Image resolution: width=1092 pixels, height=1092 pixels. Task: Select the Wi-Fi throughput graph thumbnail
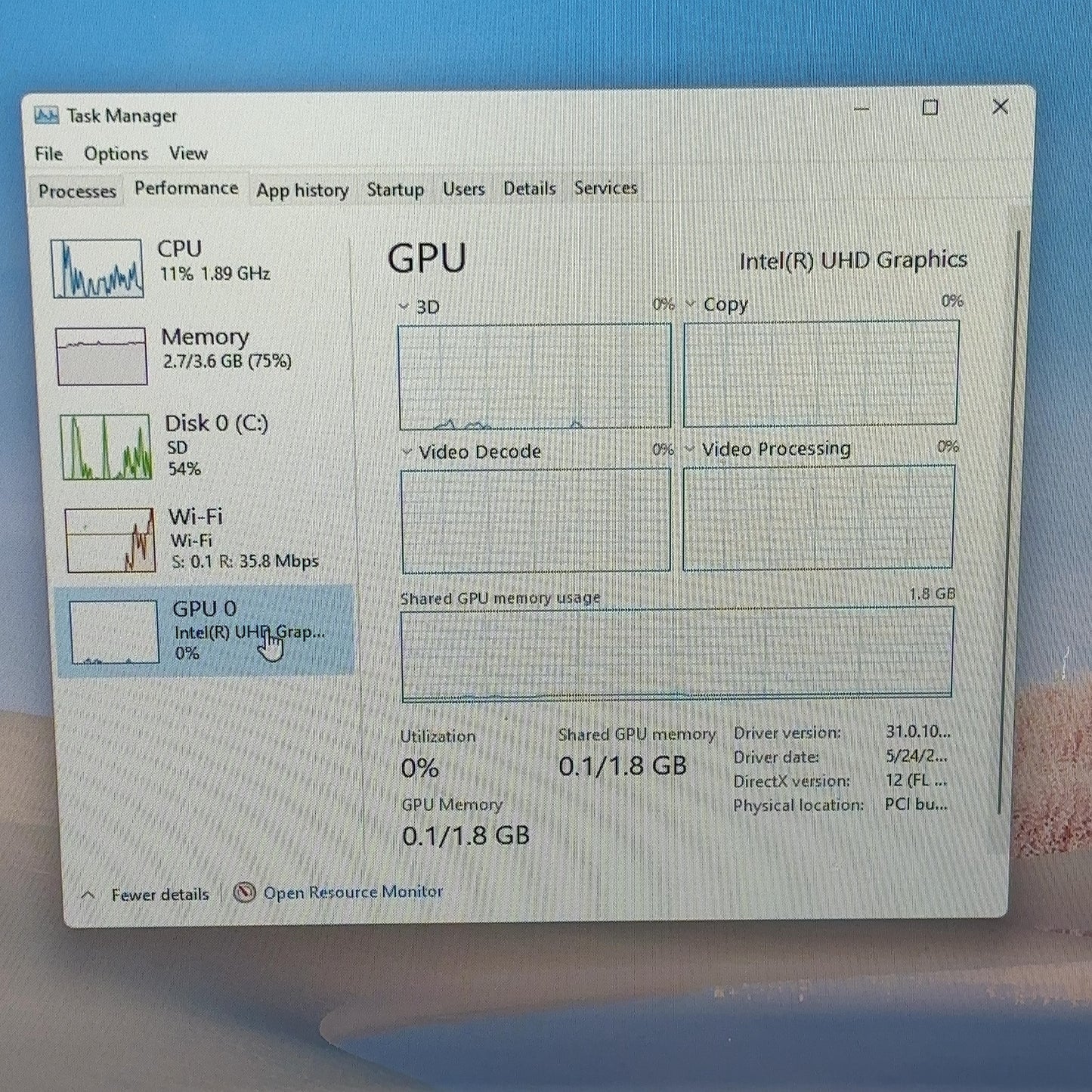point(110,540)
